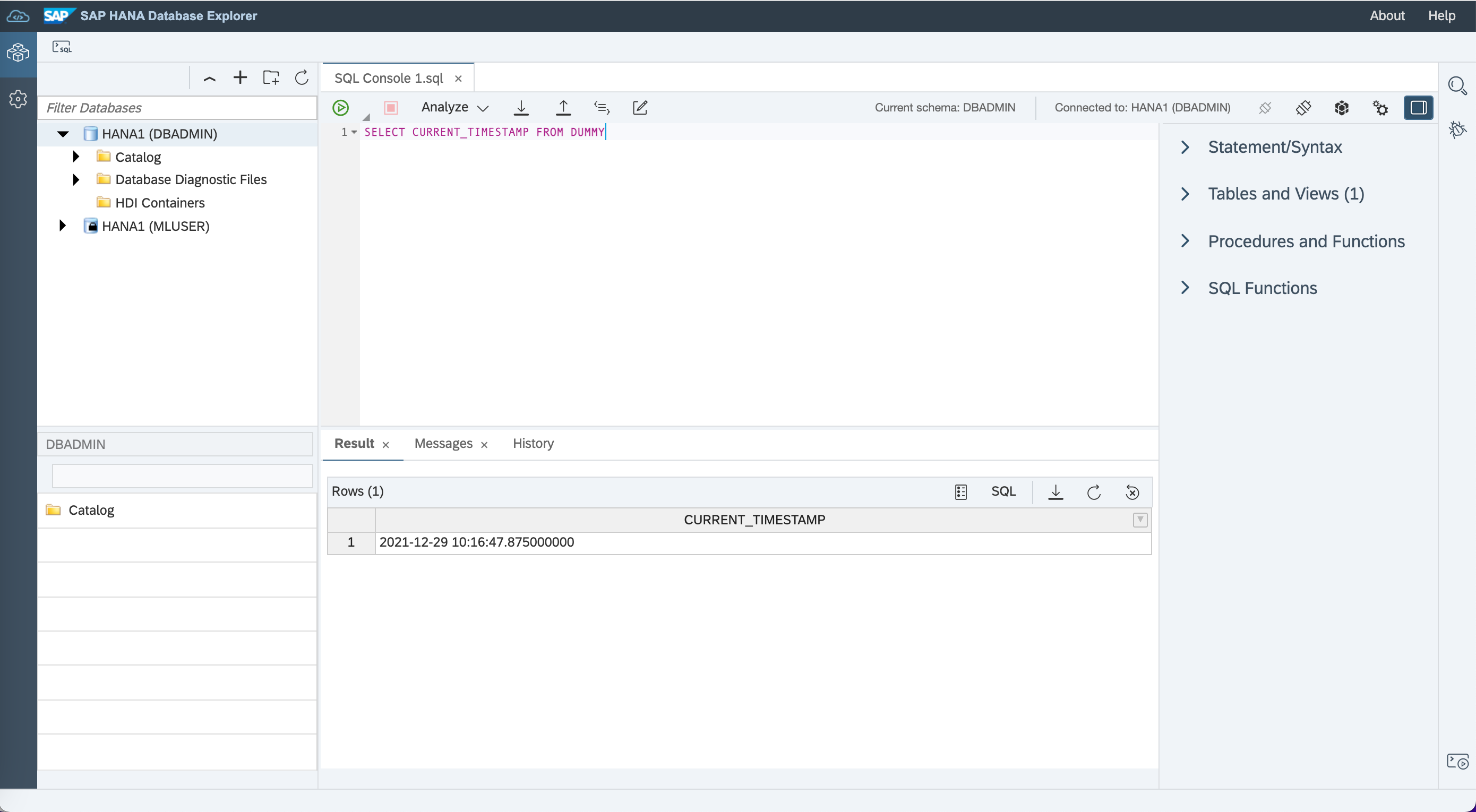The width and height of the screenshot is (1476, 812).
Task: Run the SQL statement with green play icon
Action: [x=340, y=108]
